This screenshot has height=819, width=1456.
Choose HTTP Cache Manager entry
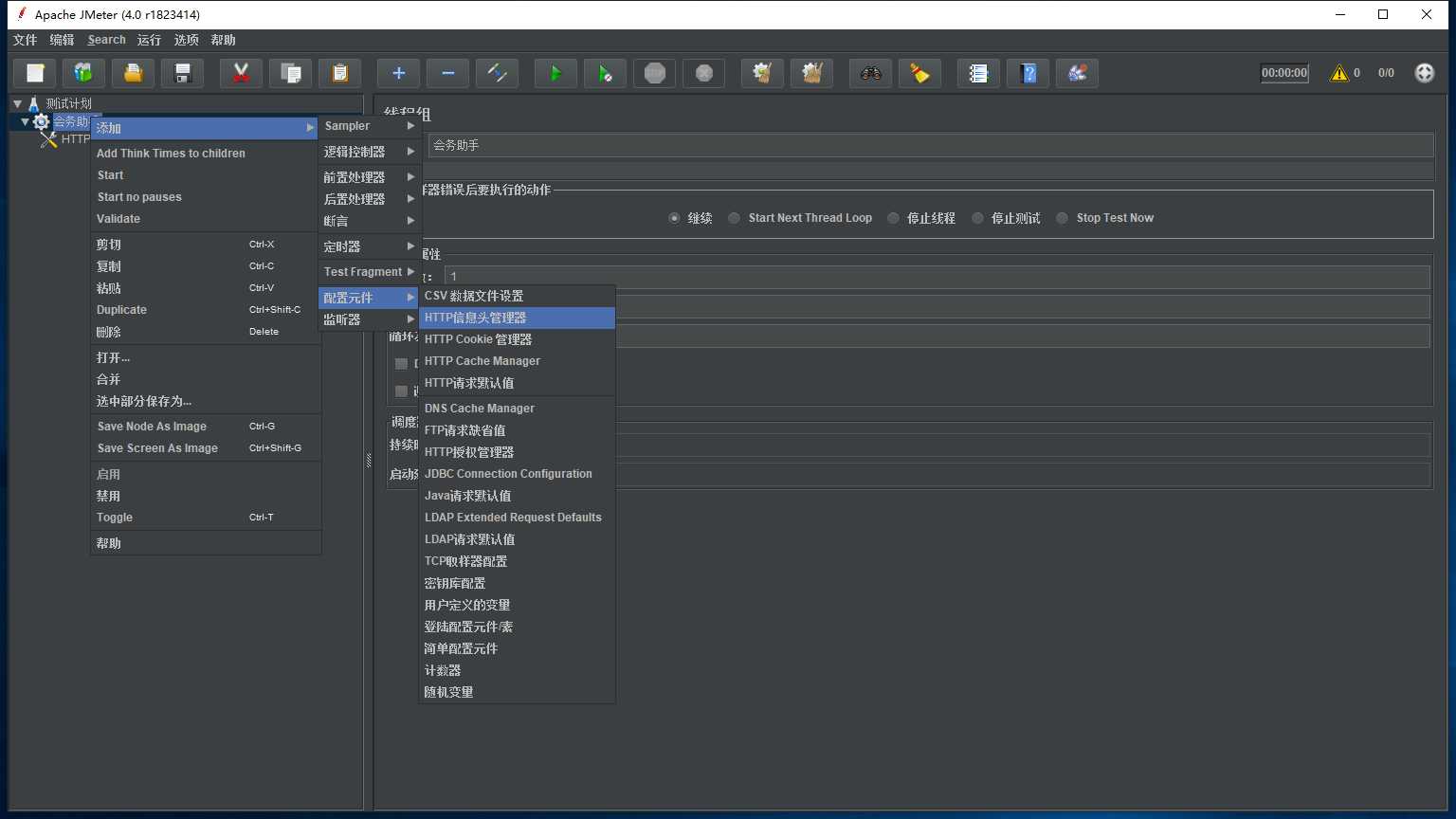(x=518, y=361)
